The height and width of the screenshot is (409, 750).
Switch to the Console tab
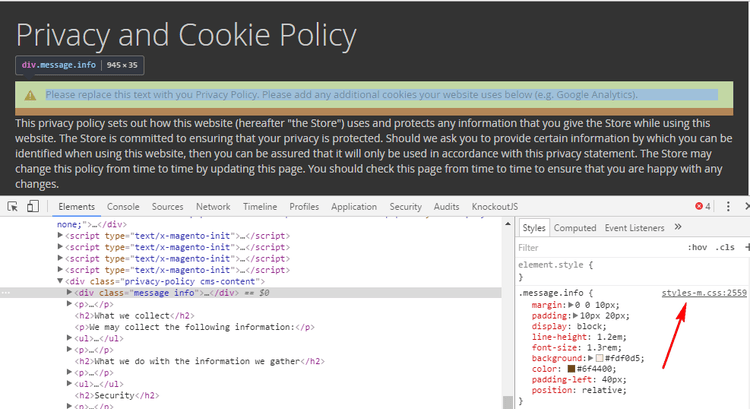[x=123, y=207]
